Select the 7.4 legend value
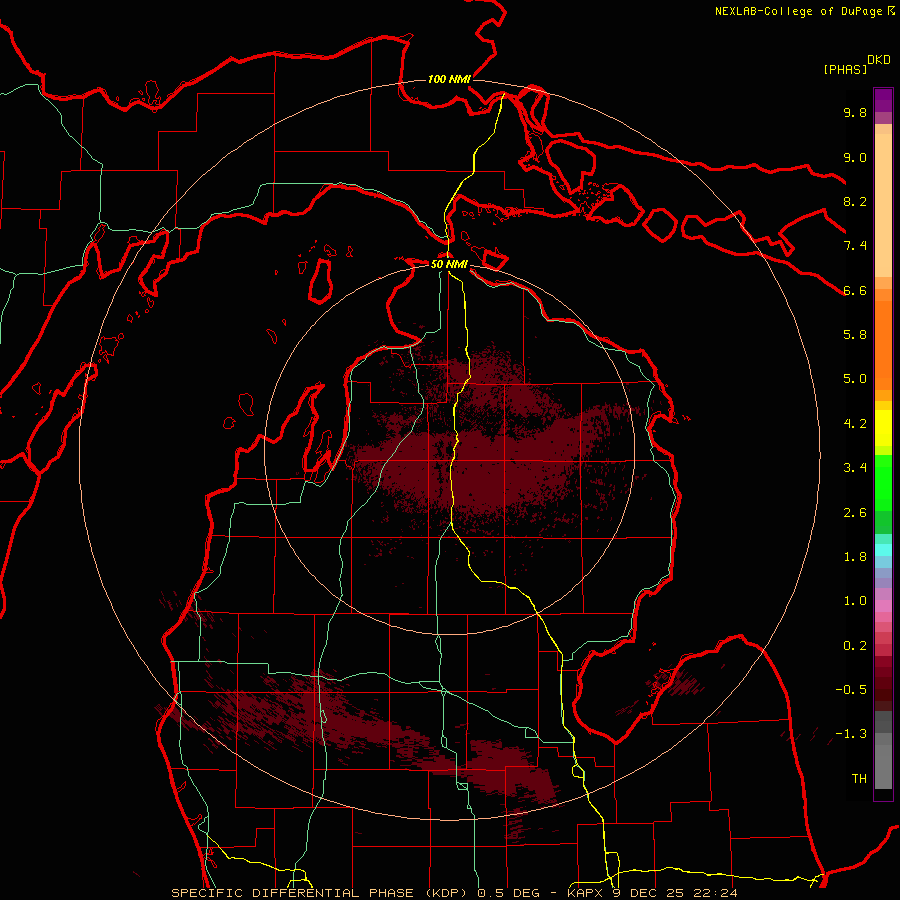 pyautogui.click(x=855, y=246)
